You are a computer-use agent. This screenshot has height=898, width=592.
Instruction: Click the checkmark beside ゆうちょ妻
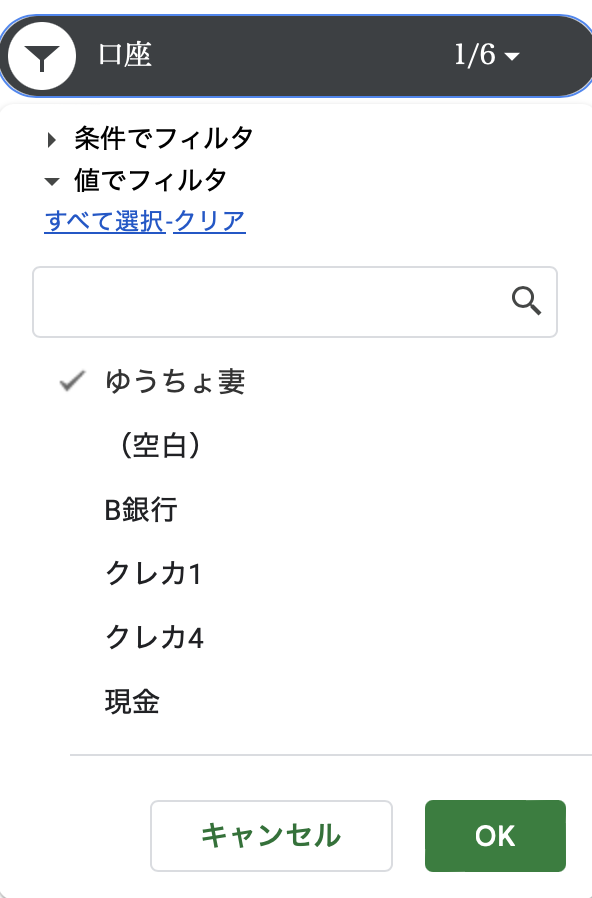[x=73, y=381]
